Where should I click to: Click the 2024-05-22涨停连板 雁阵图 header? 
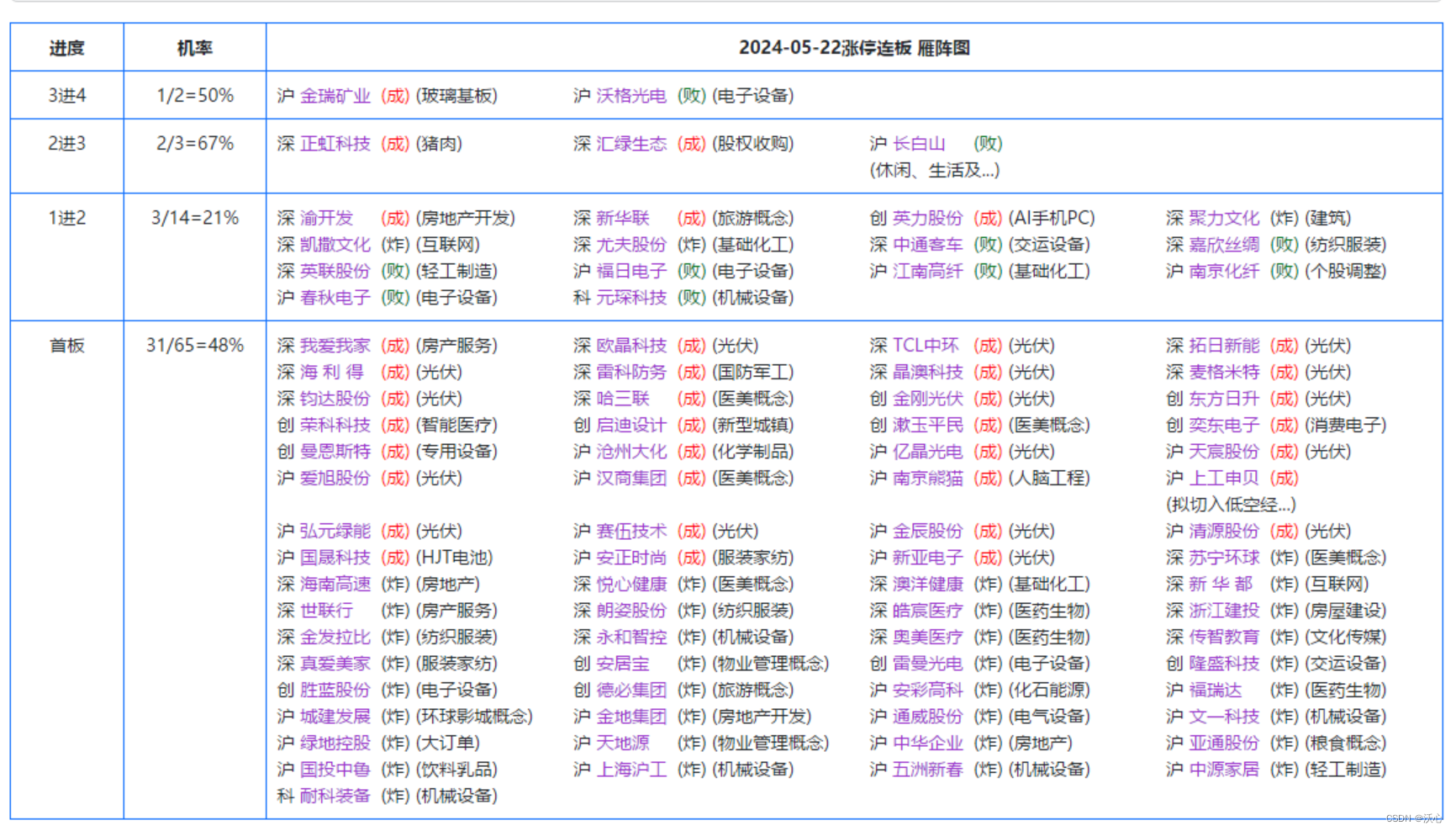point(854,48)
